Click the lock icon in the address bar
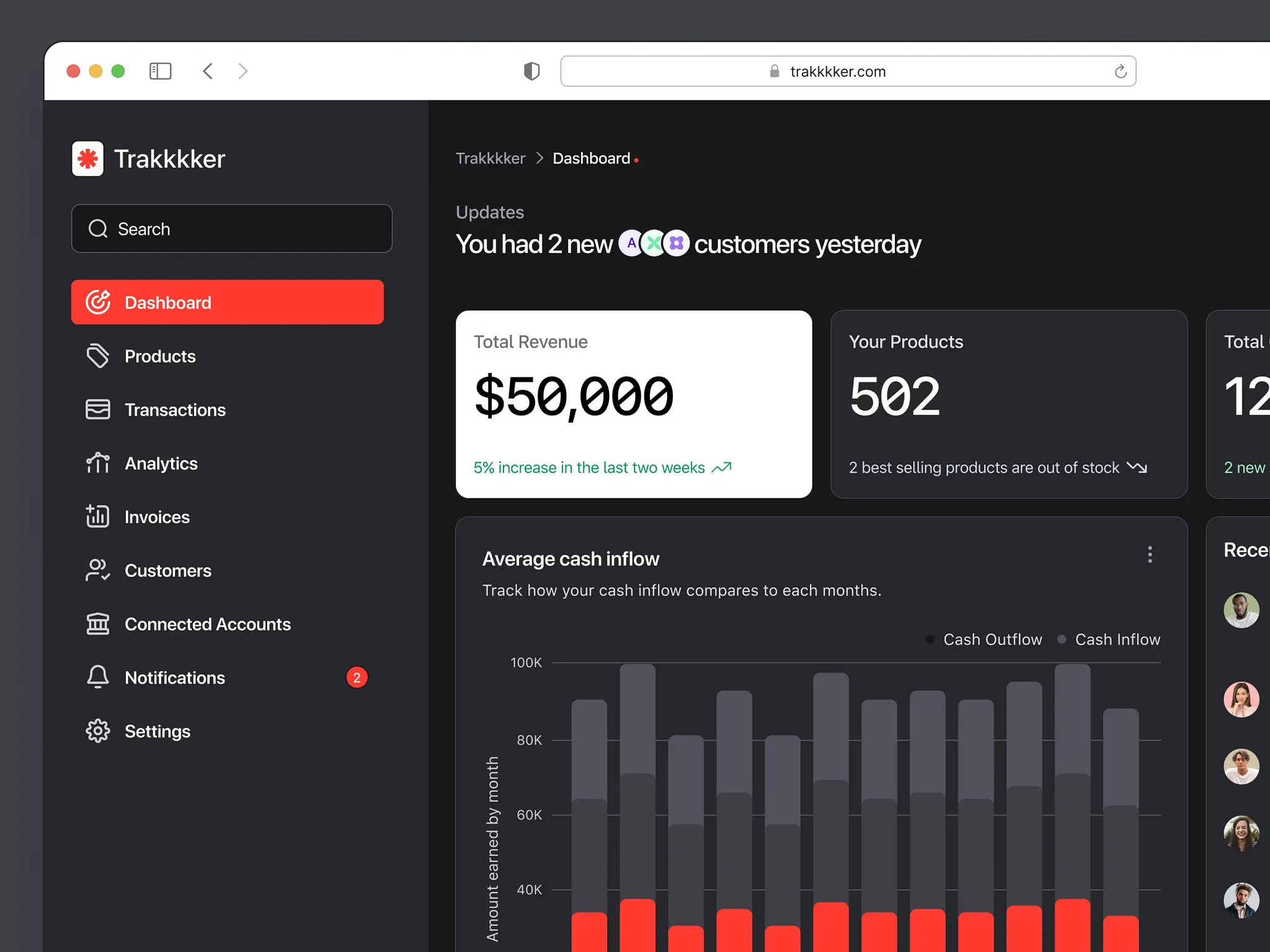Viewport: 1270px width, 952px height. [x=775, y=71]
